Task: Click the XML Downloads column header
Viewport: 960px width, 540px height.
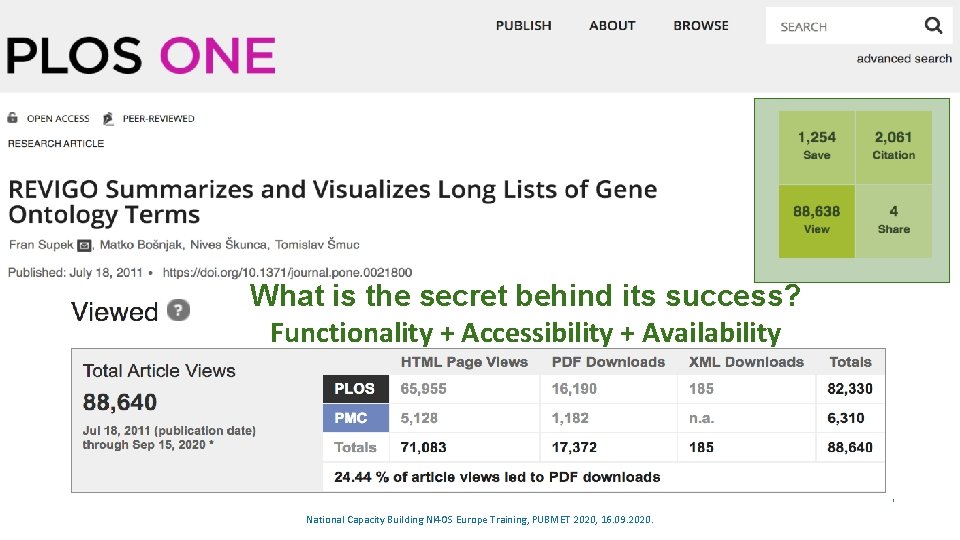Action: click(x=746, y=362)
